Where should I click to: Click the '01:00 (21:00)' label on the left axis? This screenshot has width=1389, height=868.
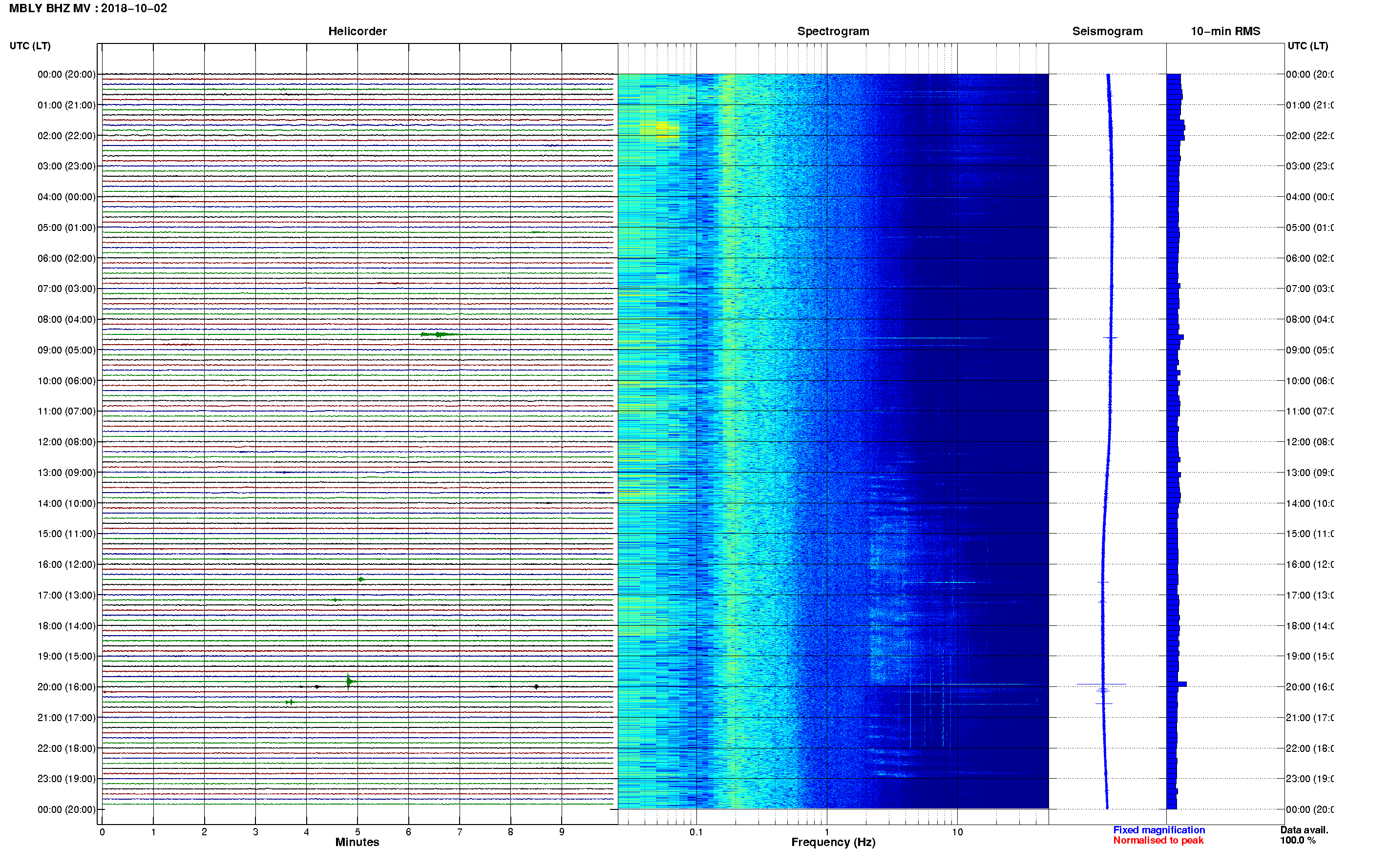(x=66, y=105)
